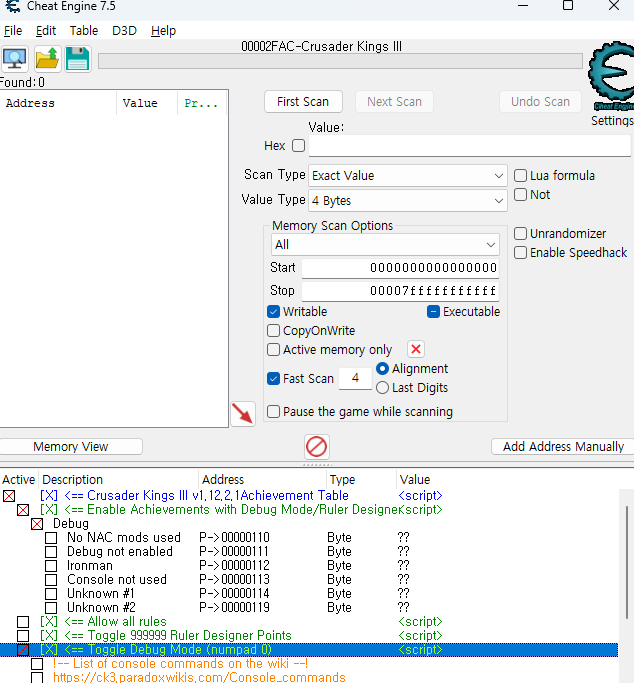
Task: Click the red no-entry clear list icon
Action: (x=317, y=446)
